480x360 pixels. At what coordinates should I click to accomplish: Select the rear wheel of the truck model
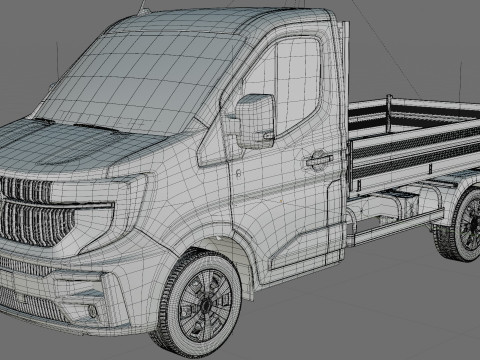pyautogui.click(x=464, y=224)
